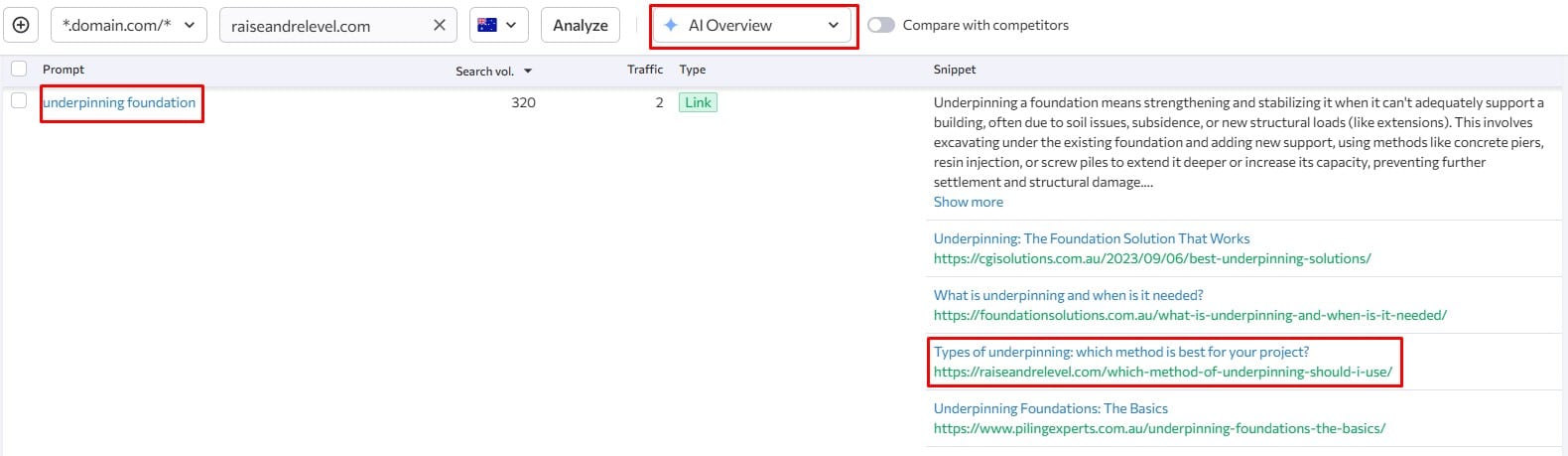Open the *.domain.com/* scope dropdown
This screenshot has height=456, width=1568.
click(128, 25)
